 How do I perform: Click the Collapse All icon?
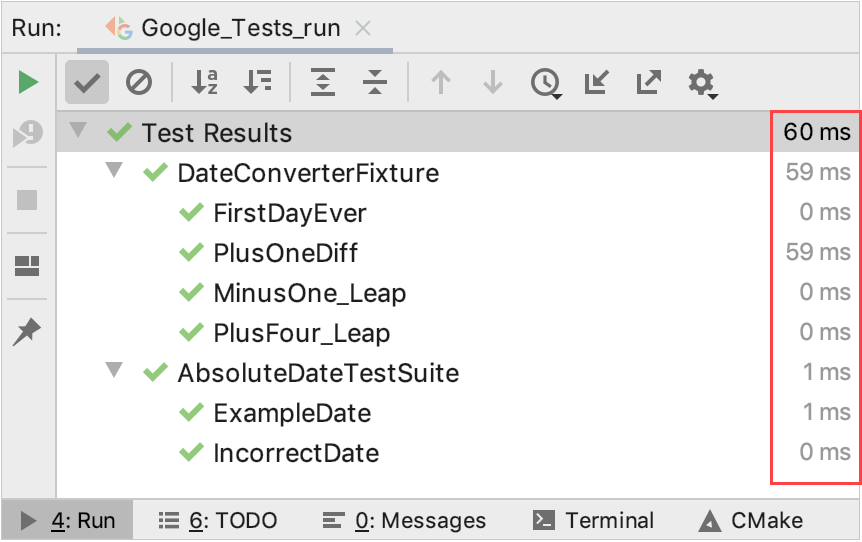coord(375,82)
